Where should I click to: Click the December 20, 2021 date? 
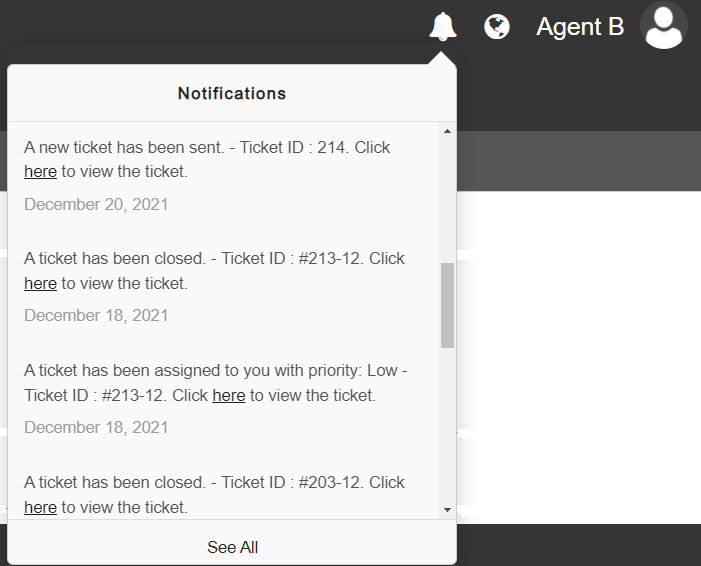pos(96,204)
